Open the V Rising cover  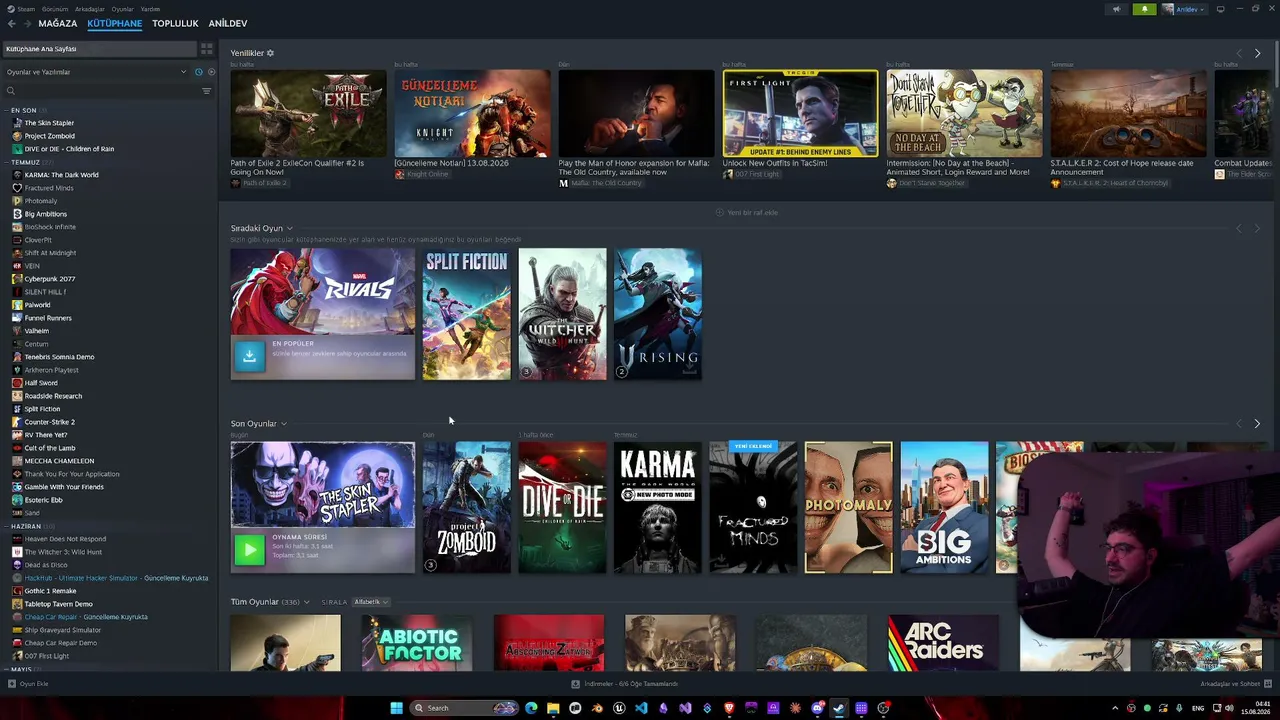[658, 314]
